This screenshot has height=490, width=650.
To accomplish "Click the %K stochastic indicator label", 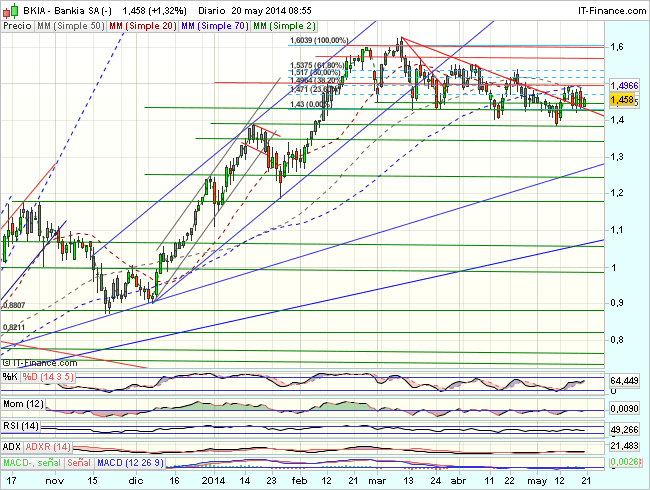I will click(10, 376).
